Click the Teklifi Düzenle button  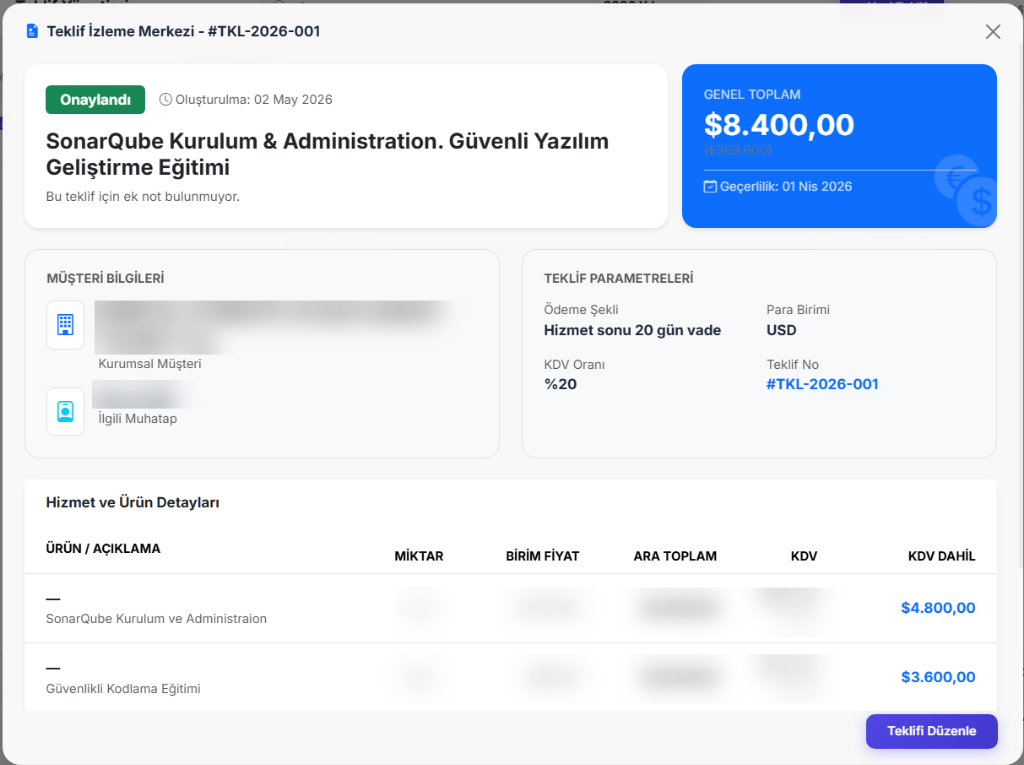click(931, 731)
